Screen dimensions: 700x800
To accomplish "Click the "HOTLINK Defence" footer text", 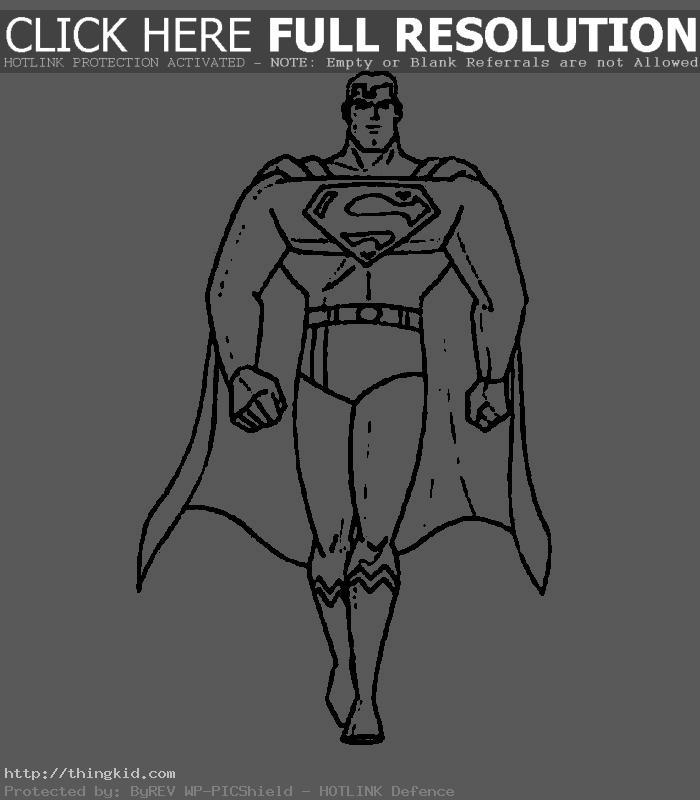I will pyautogui.click(x=387, y=791).
